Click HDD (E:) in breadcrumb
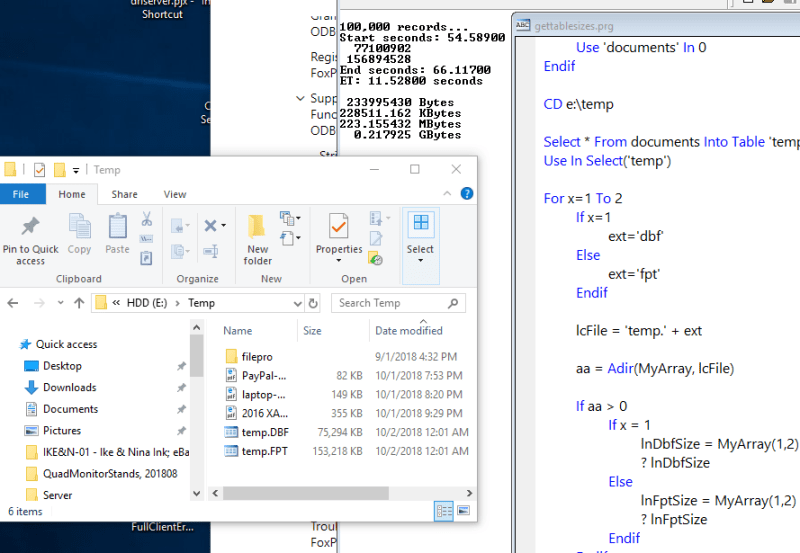 click(147, 303)
